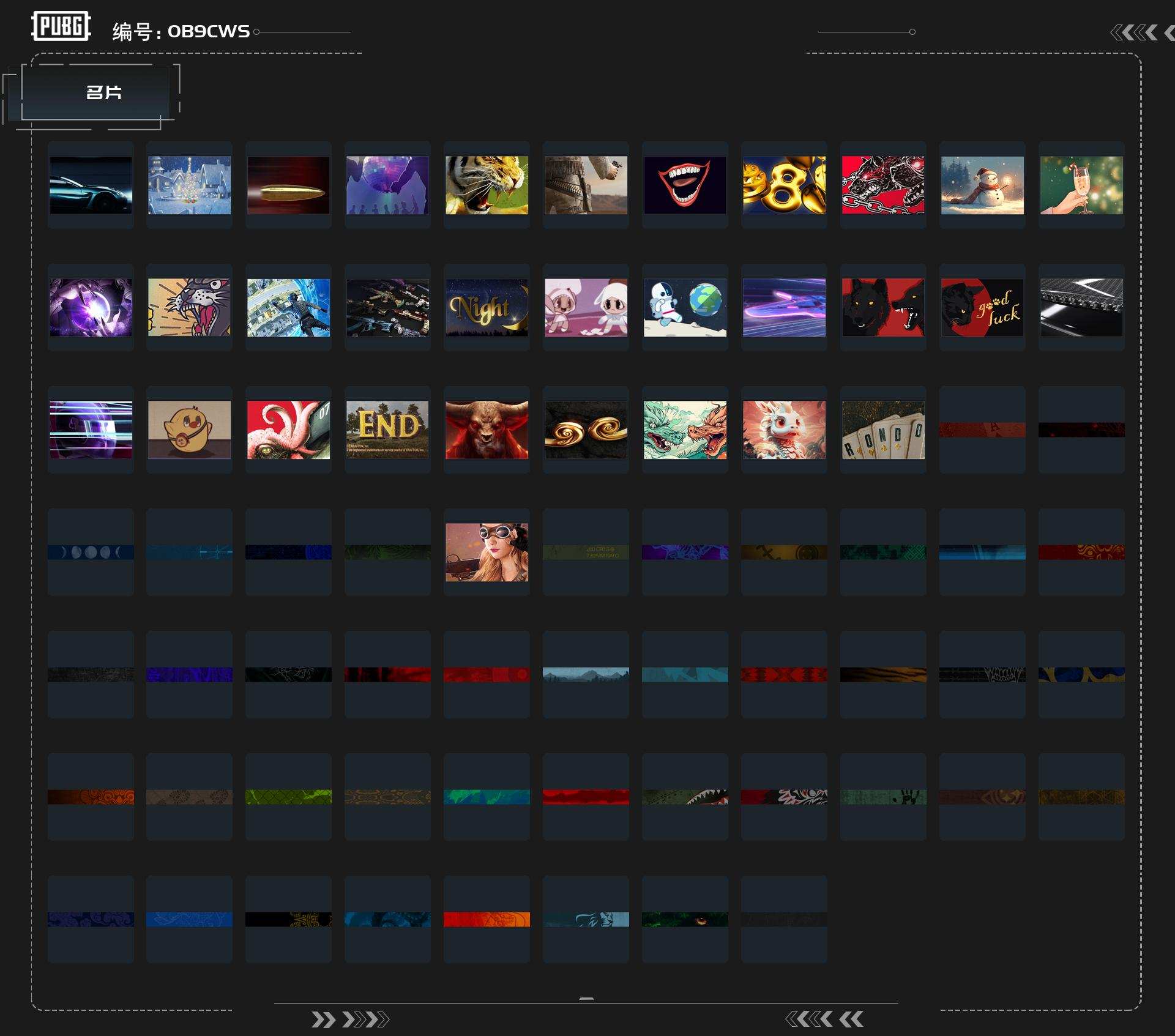Select the Night text name card
Image resolution: width=1175 pixels, height=1036 pixels.
coord(487,307)
